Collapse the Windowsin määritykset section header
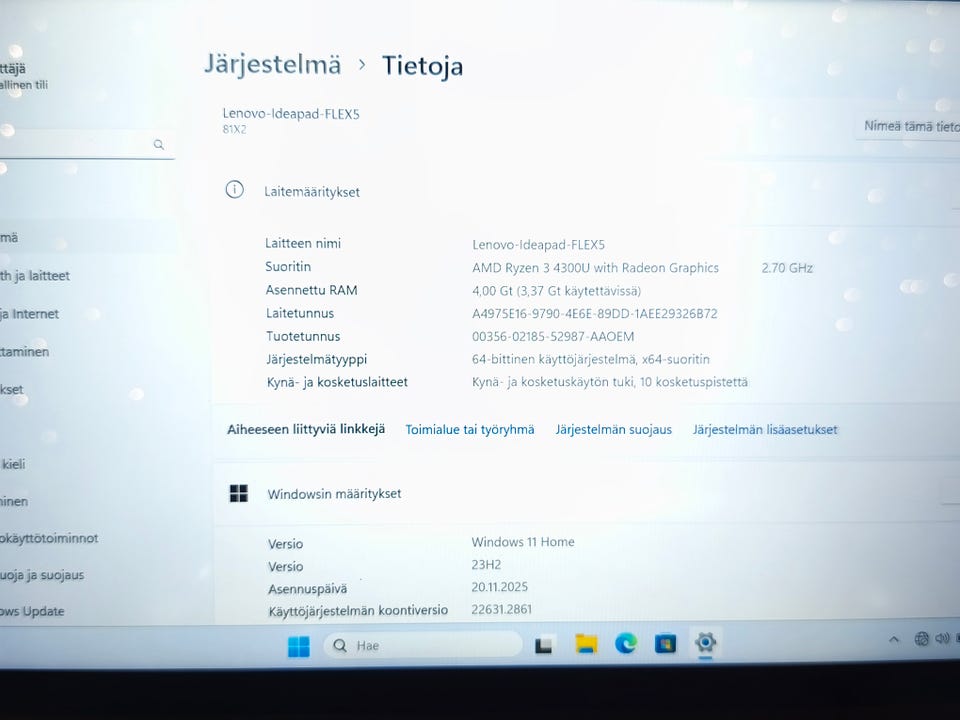Screen dimensions: 960x720 point(587,493)
